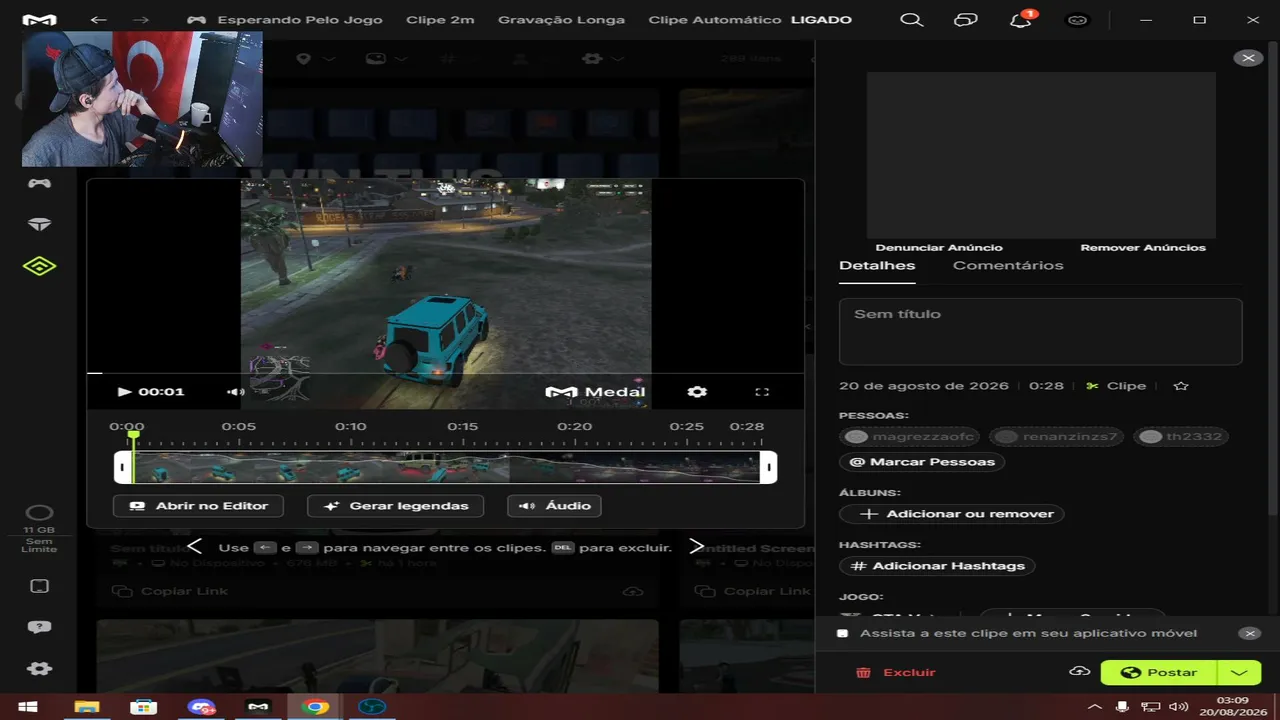This screenshot has width=1280, height=720.
Task: Click Denunciar Anúncio link
Action: 939,247
